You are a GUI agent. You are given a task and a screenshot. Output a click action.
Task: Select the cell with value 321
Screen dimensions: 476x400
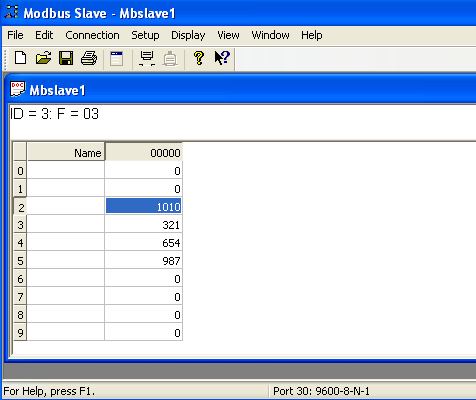(144, 224)
